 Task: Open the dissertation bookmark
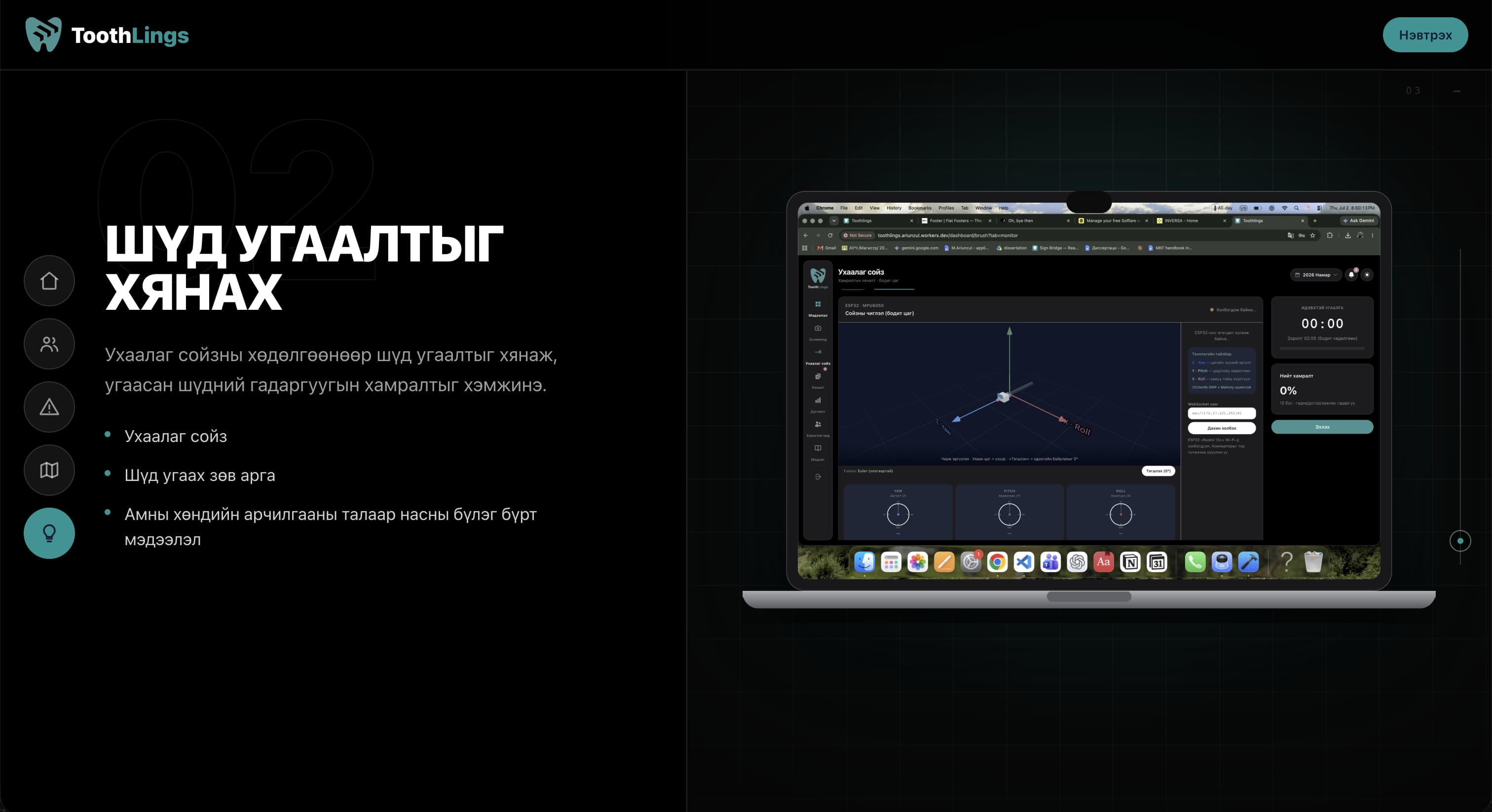(x=1011, y=248)
